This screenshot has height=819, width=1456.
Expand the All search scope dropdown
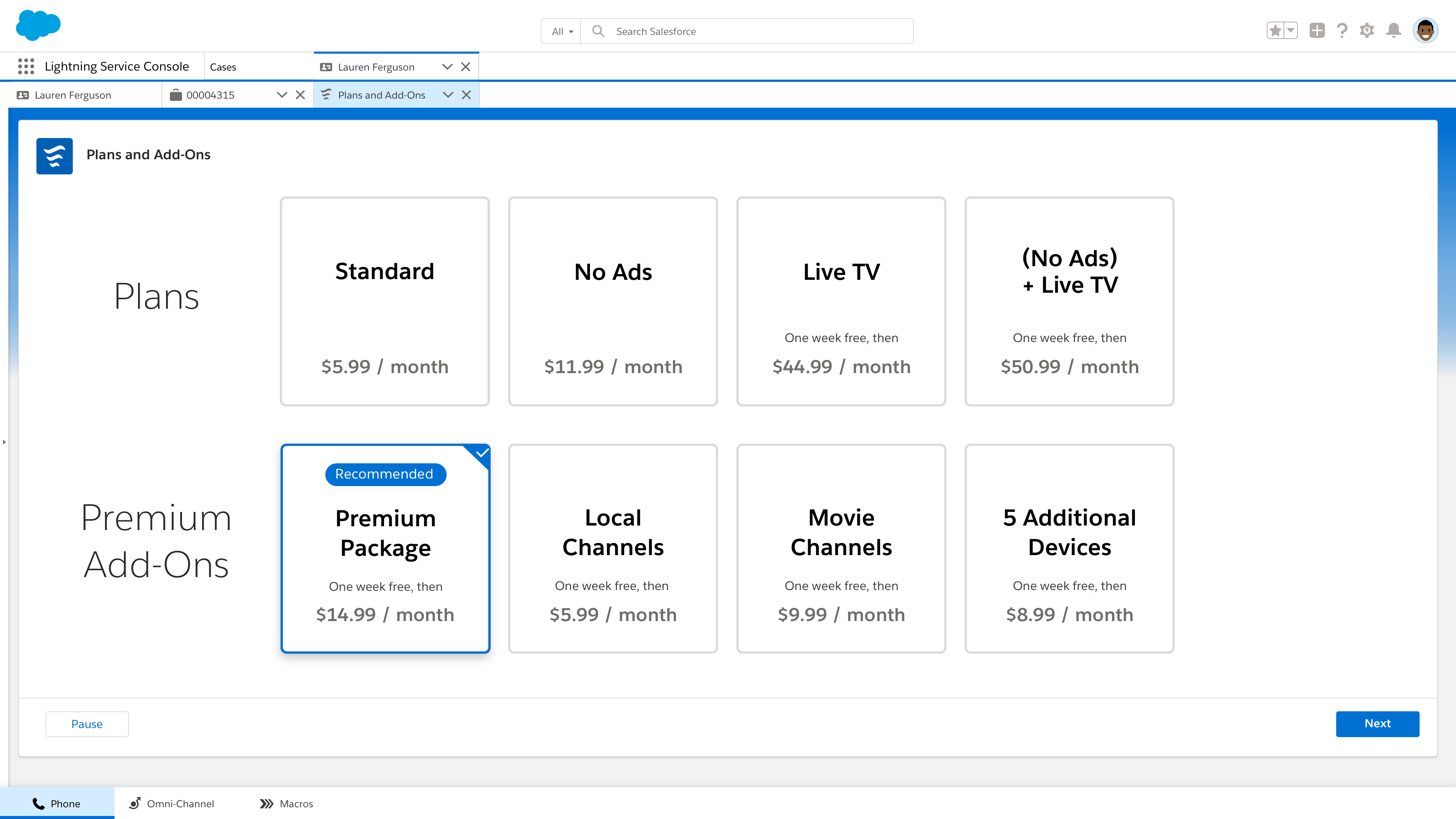(562, 31)
